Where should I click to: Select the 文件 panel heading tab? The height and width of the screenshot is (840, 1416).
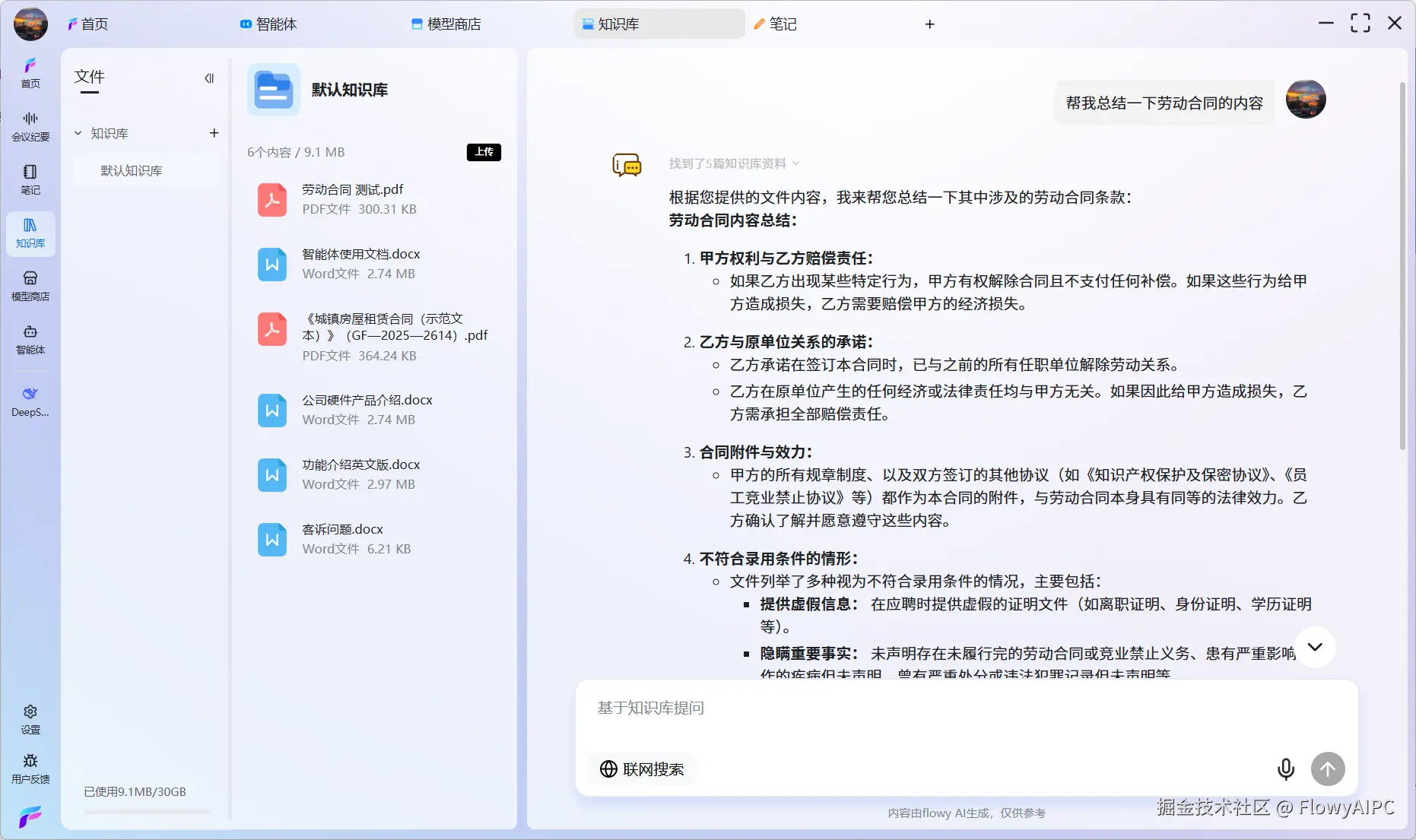coord(90,78)
